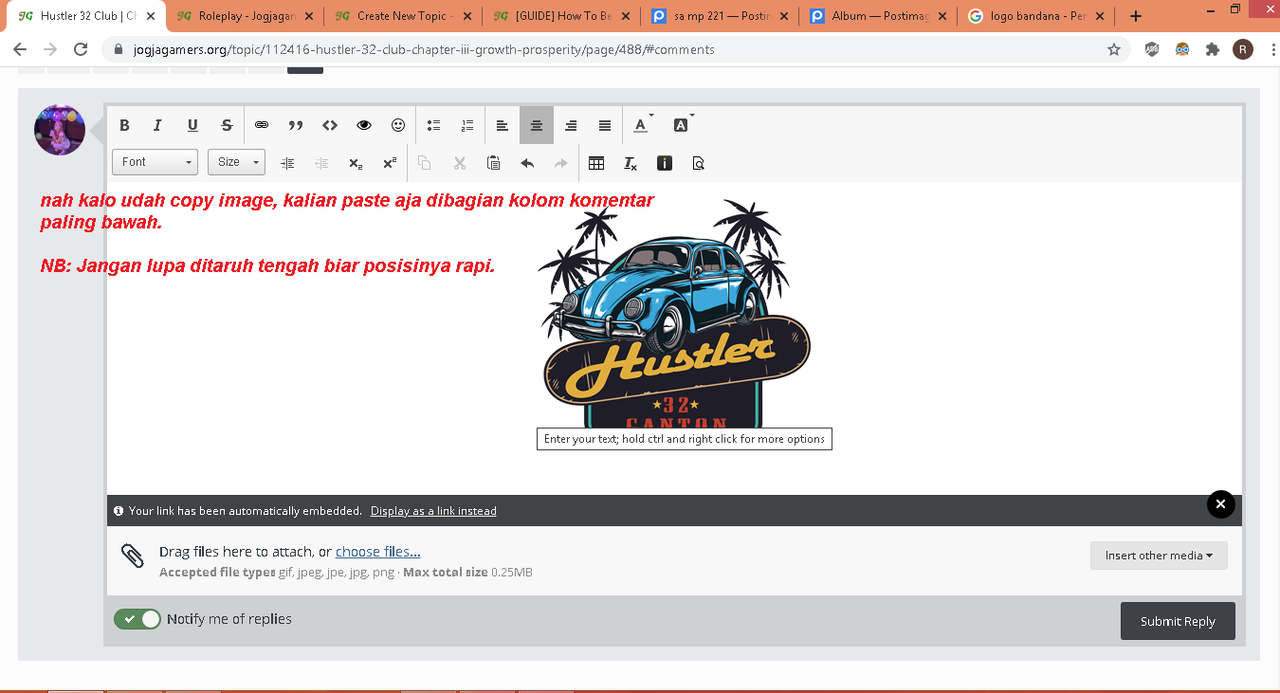
Task: Close the Hustler 32 Club tab
Action: [151, 16]
